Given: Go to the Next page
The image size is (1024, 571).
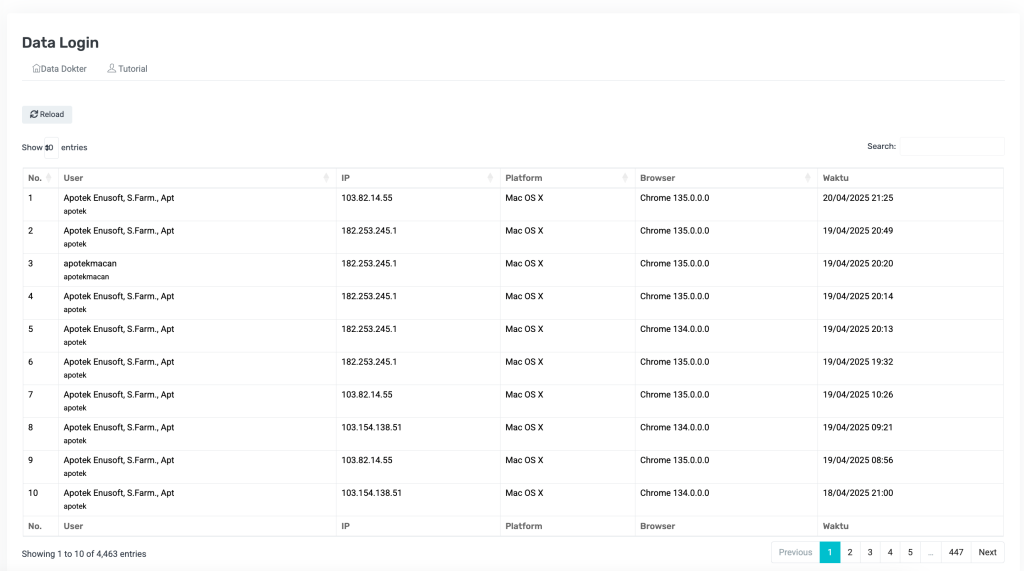Looking at the screenshot, I should click(x=987, y=552).
